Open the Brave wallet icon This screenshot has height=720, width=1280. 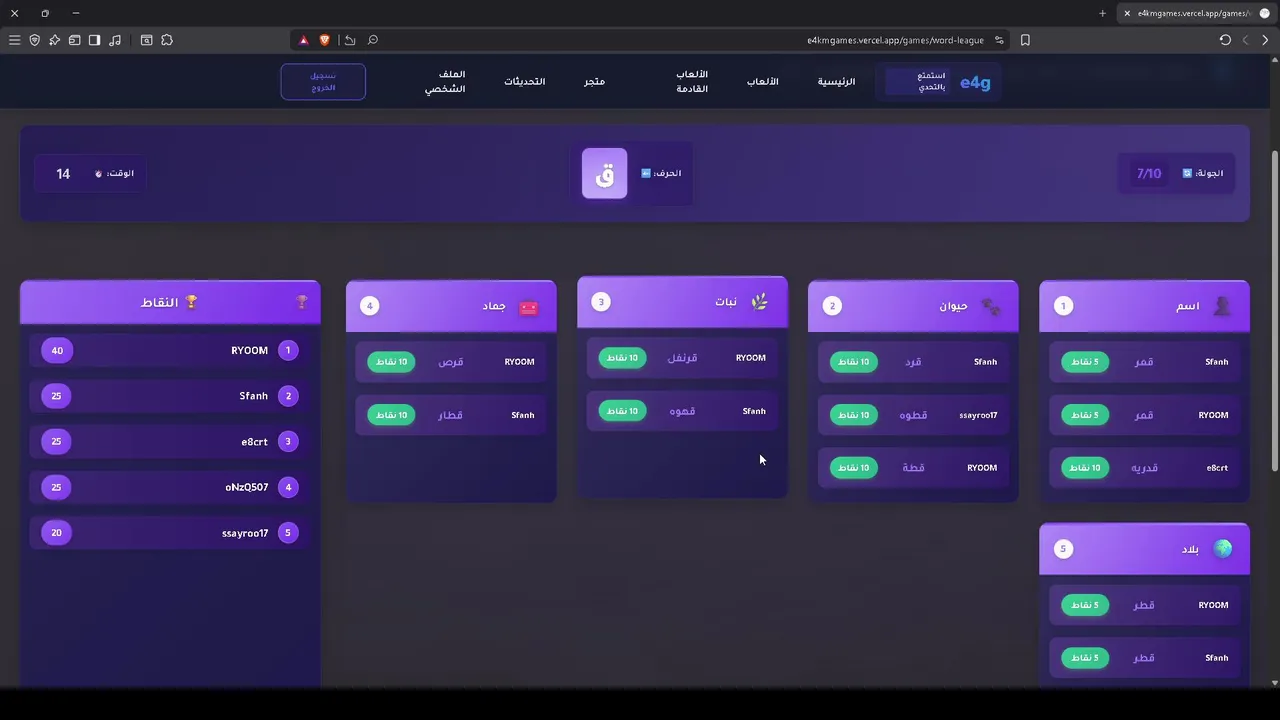pos(74,40)
